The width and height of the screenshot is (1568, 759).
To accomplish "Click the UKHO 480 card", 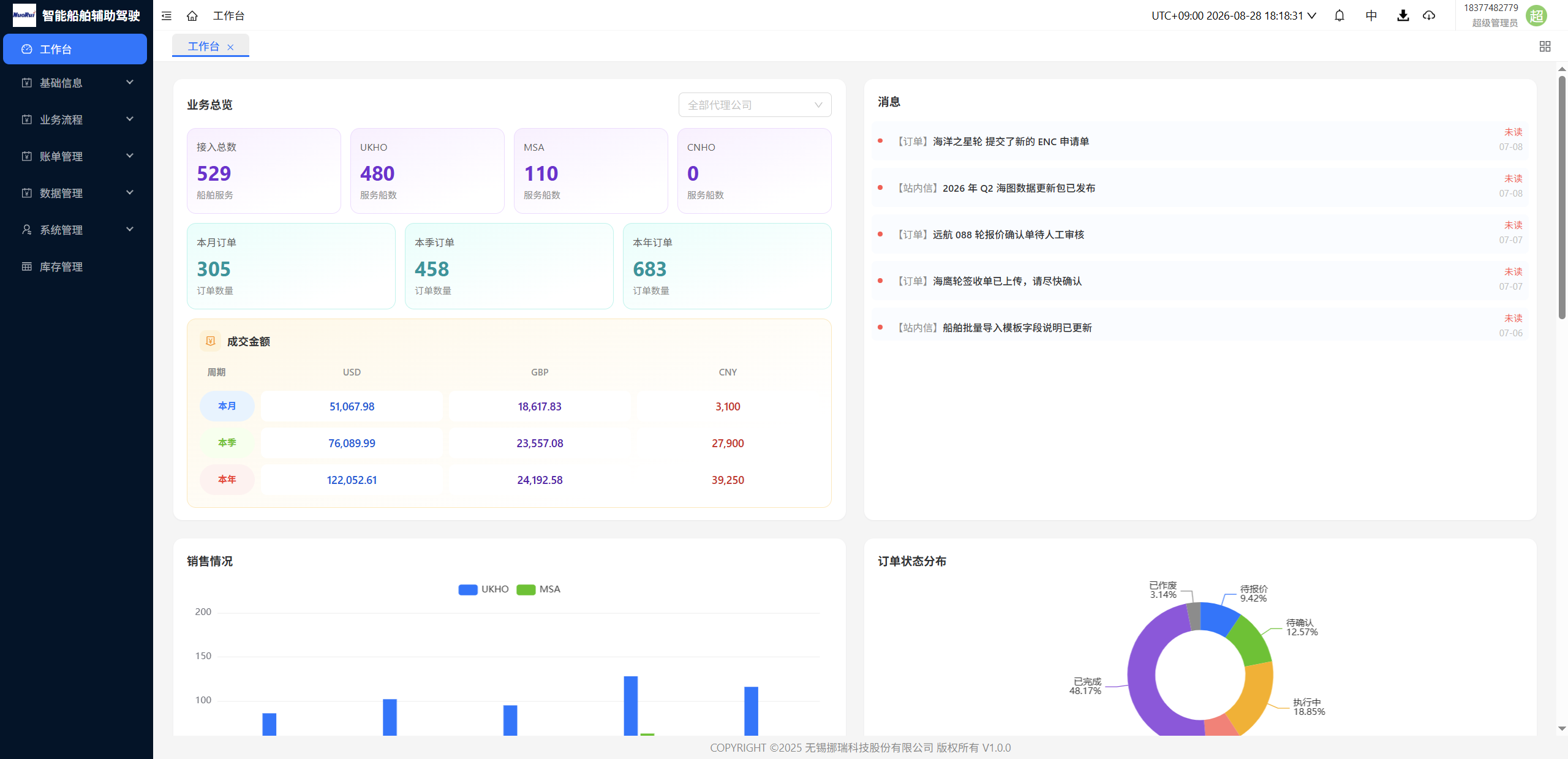I will pyautogui.click(x=428, y=171).
